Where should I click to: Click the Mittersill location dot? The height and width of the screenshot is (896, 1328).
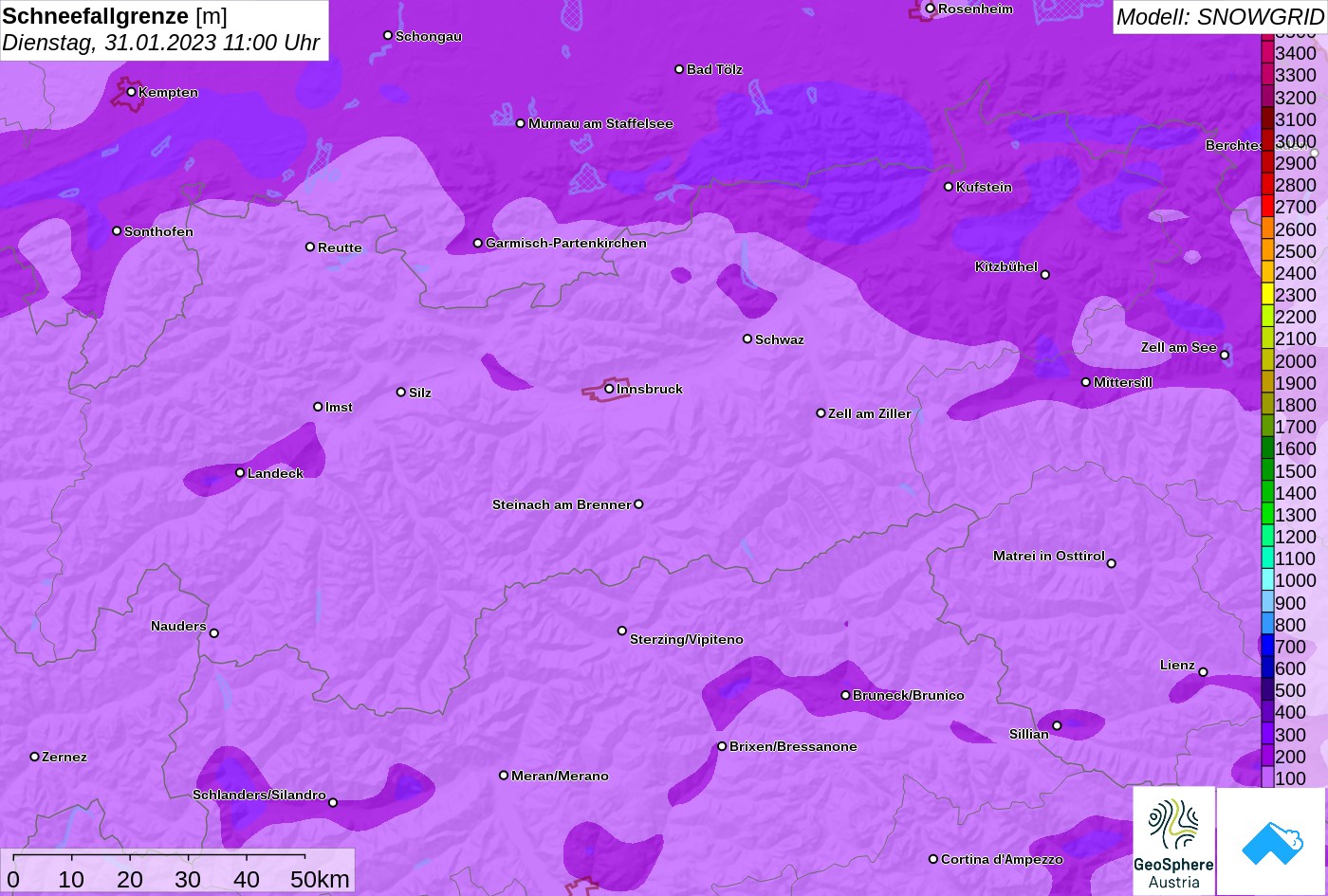[1086, 382]
